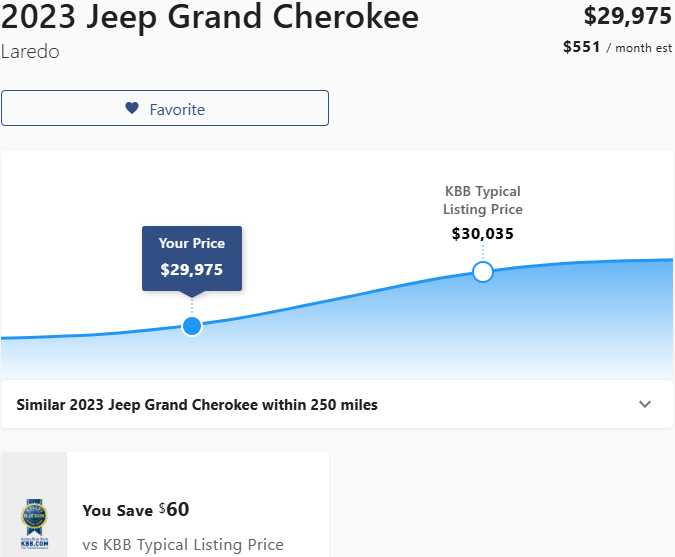Viewport: 675px width, 557px height.
Task: Click the Laredo trim label
Action: (x=30, y=52)
